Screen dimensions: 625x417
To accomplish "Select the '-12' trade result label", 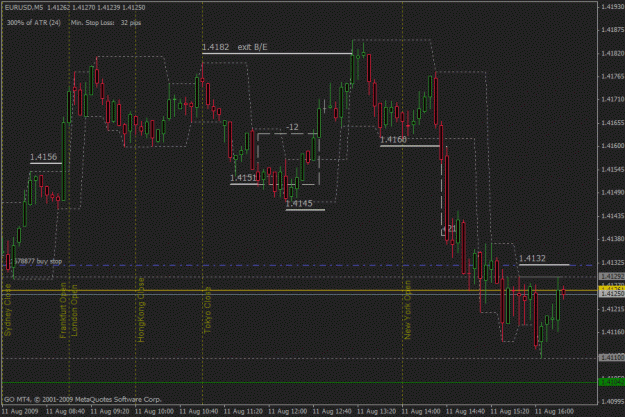I will coord(292,127).
